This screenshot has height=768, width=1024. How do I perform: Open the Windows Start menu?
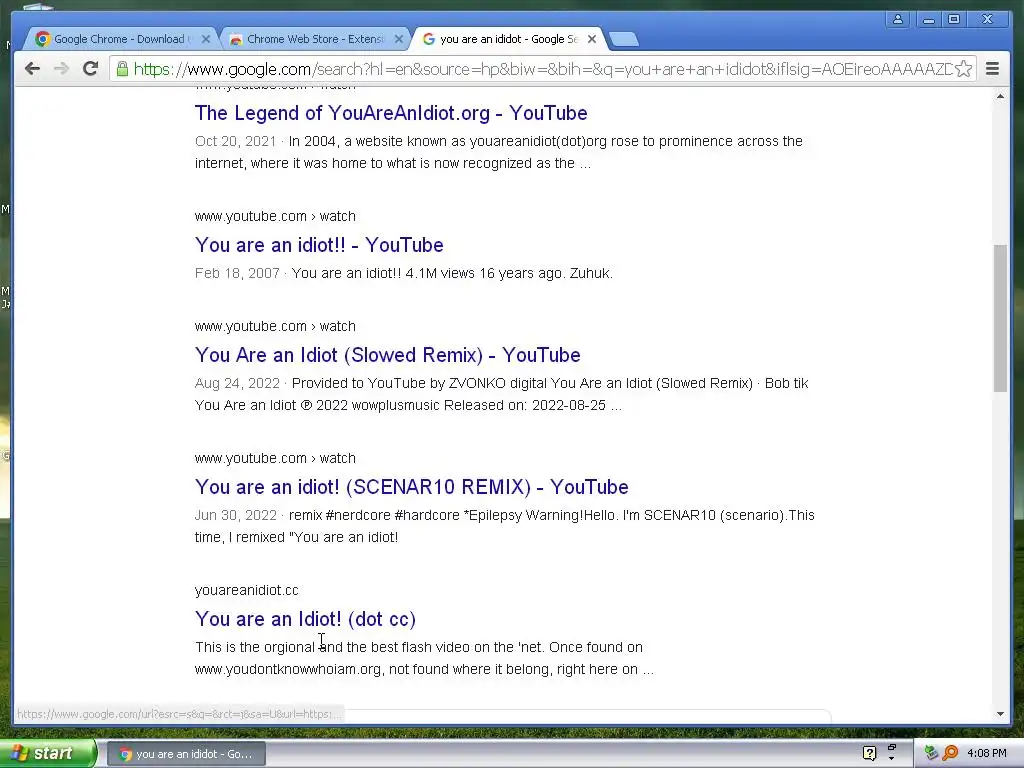(x=48, y=754)
